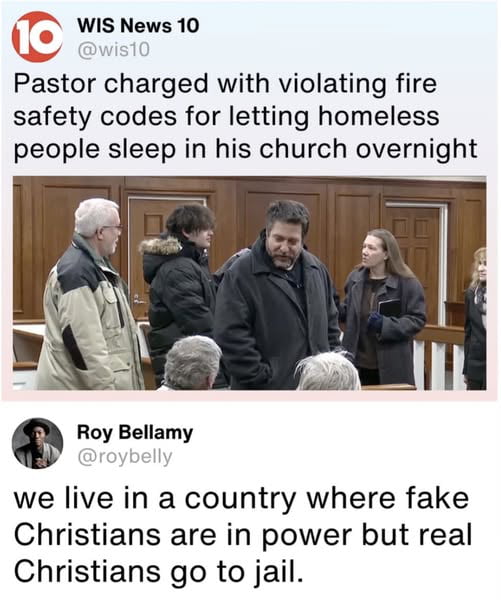Select Roy Bellamy's fake Christians reply text
The image size is (501, 600).
[x=243, y=535]
